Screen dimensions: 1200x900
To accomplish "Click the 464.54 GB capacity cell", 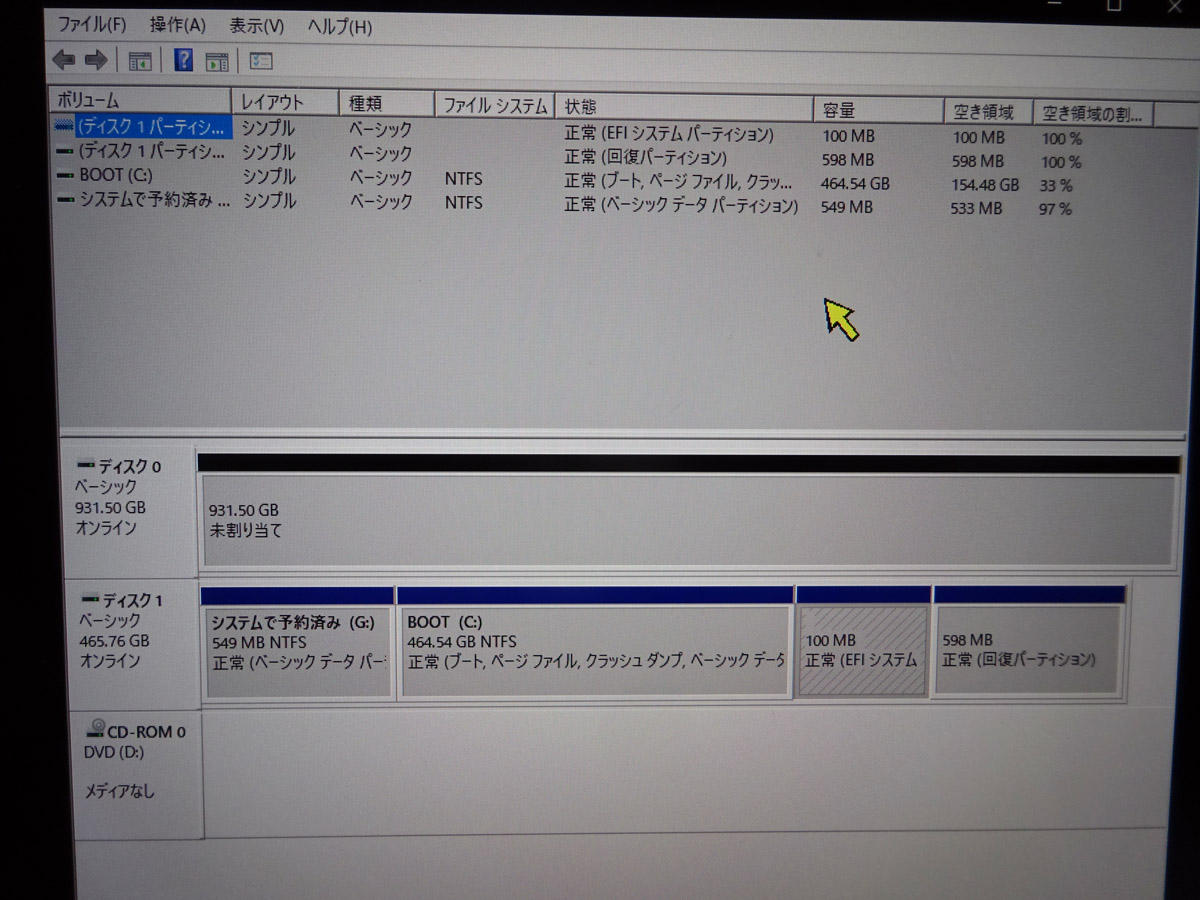I will click(x=856, y=184).
